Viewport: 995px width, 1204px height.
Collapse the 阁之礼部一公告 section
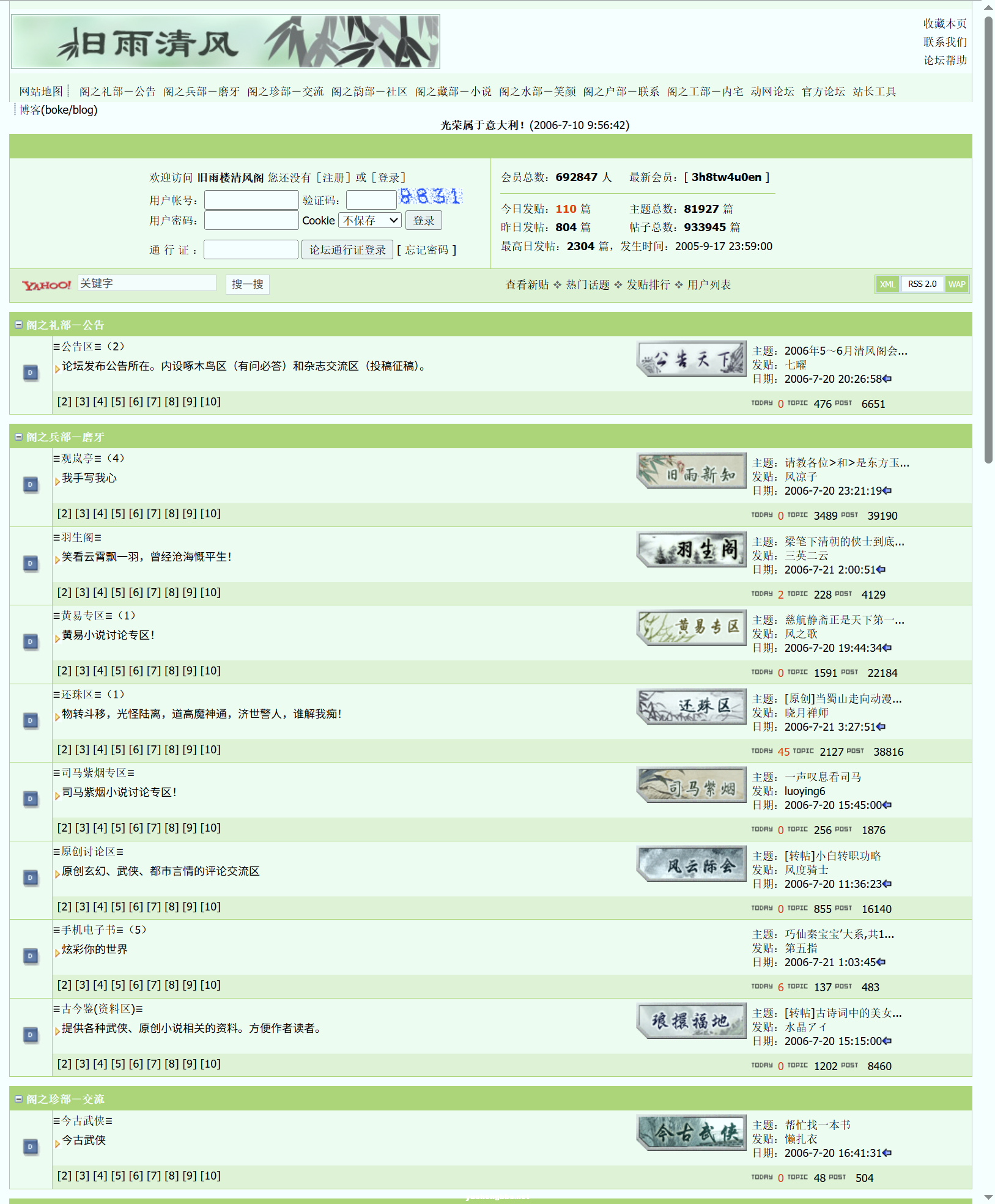(18, 325)
